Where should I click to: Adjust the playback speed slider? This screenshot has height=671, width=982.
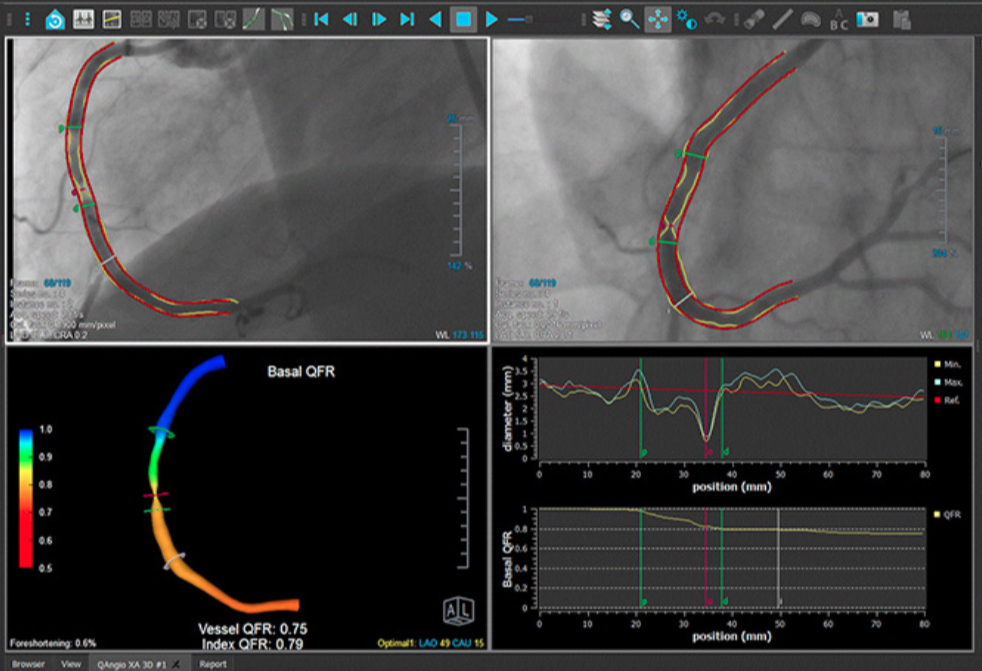point(519,19)
